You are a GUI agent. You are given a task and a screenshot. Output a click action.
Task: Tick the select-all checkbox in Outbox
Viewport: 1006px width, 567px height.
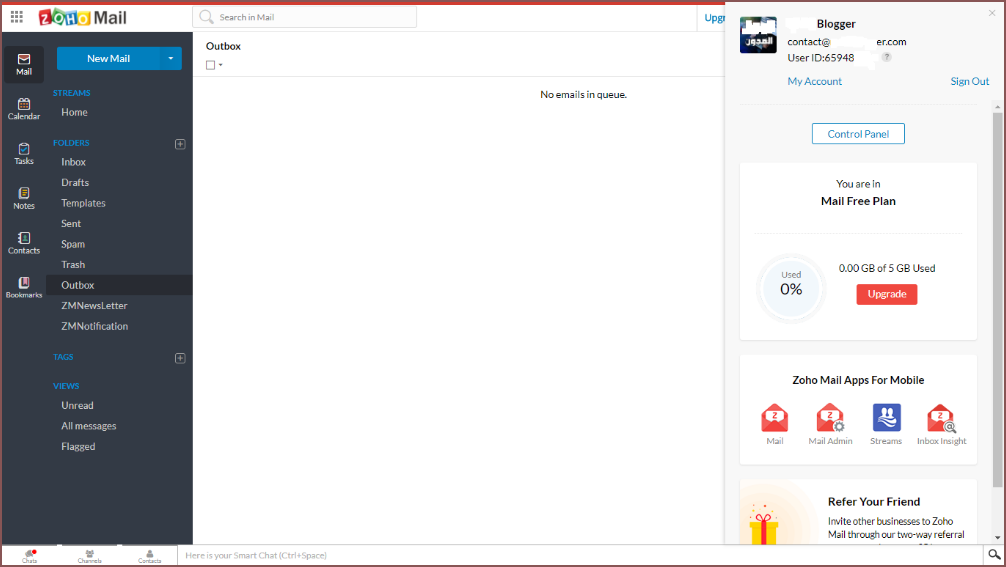tap(210, 65)
